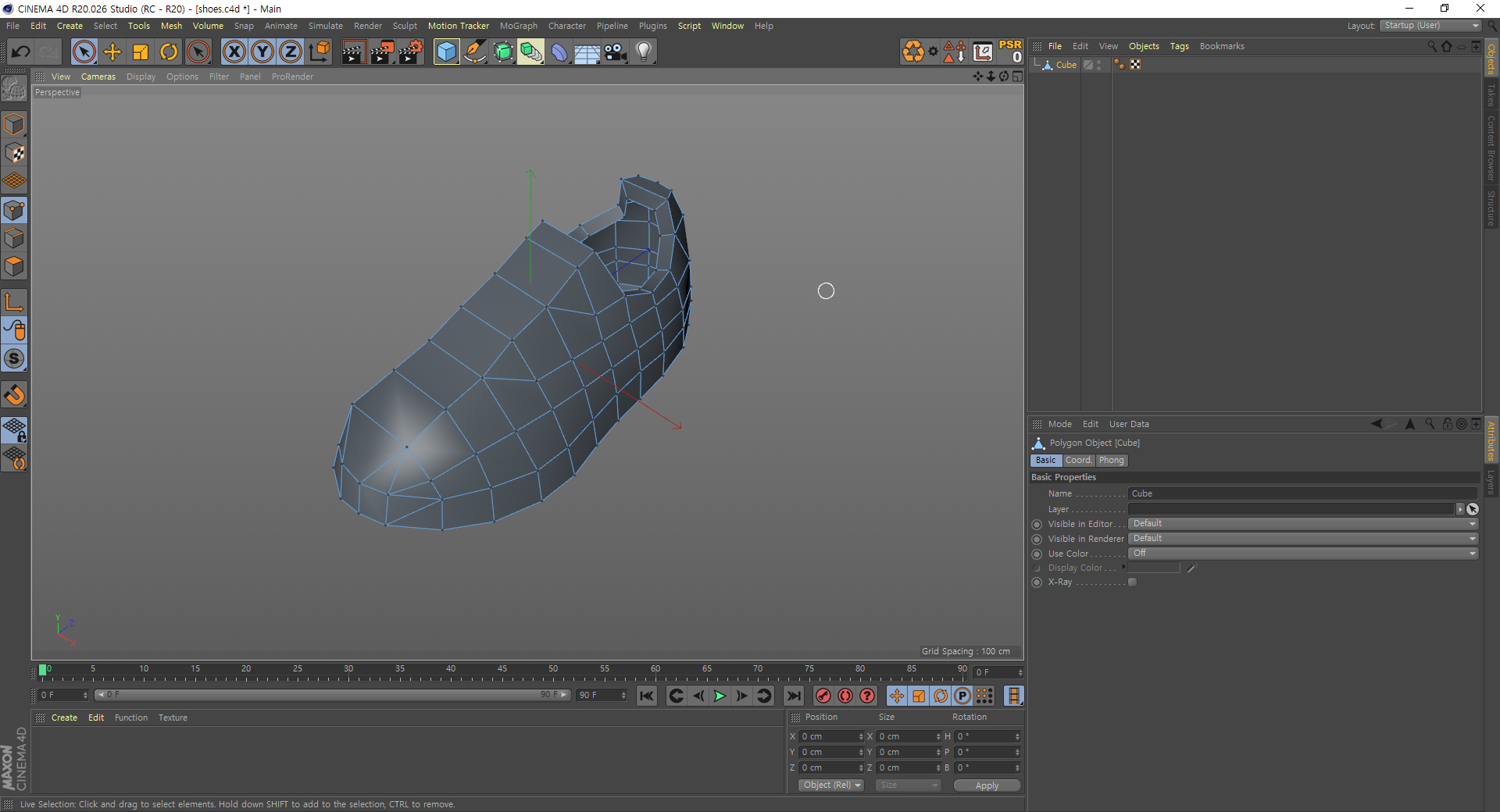Open the MoGraph menu
Screen dimensions: 1500x812
518,26
